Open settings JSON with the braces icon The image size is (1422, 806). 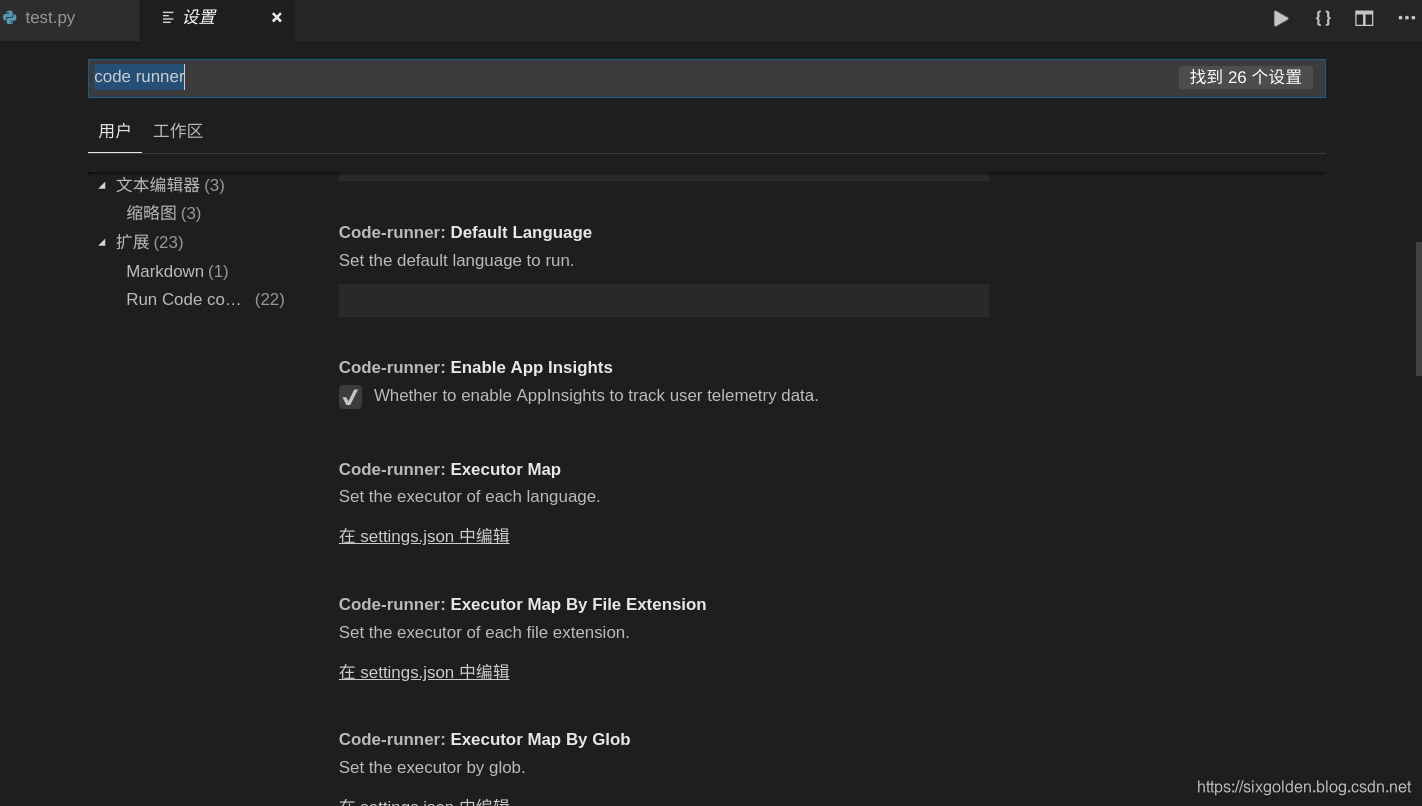1323,18
